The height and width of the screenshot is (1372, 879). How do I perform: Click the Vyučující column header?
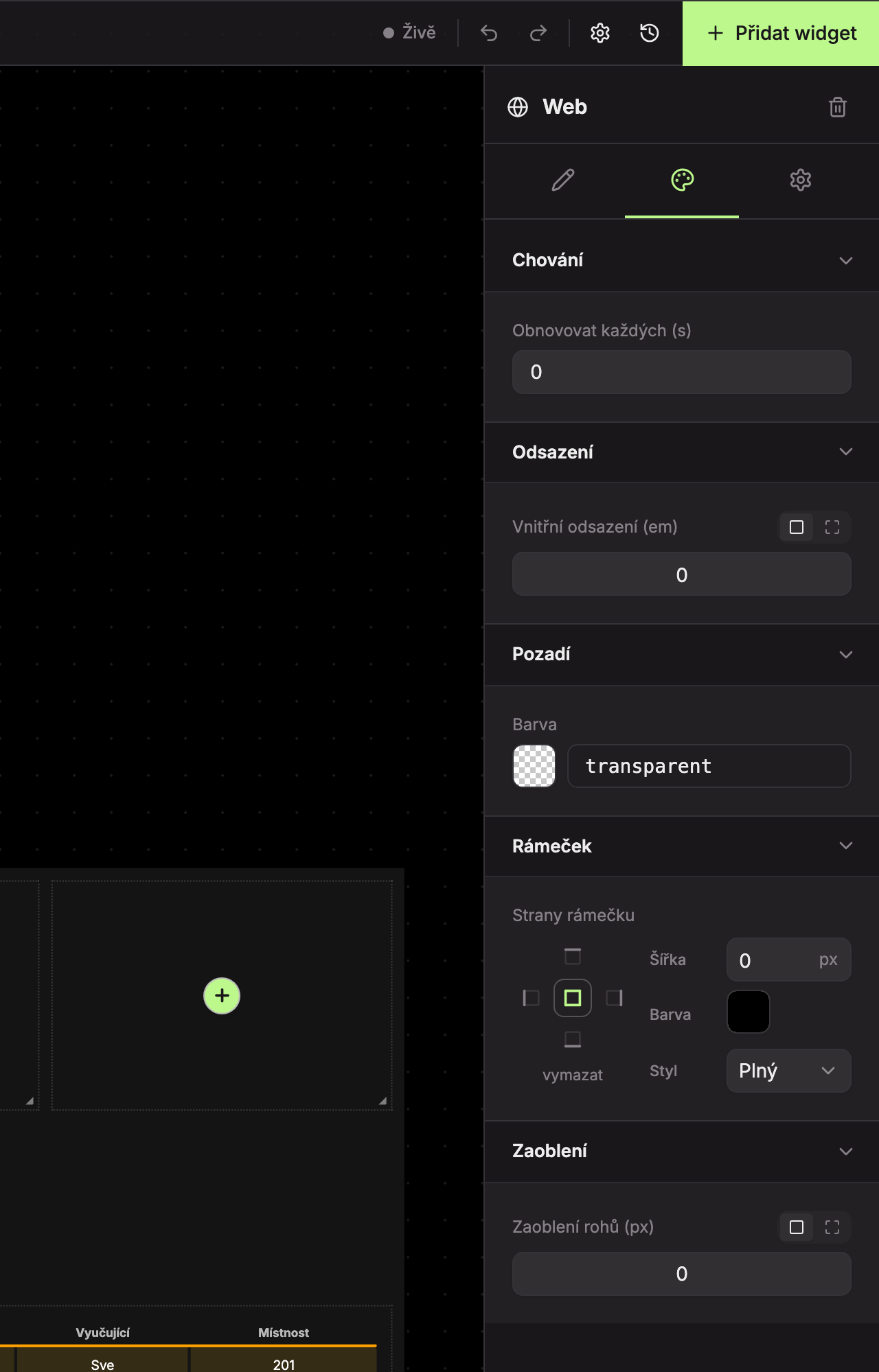point(103,1332)
